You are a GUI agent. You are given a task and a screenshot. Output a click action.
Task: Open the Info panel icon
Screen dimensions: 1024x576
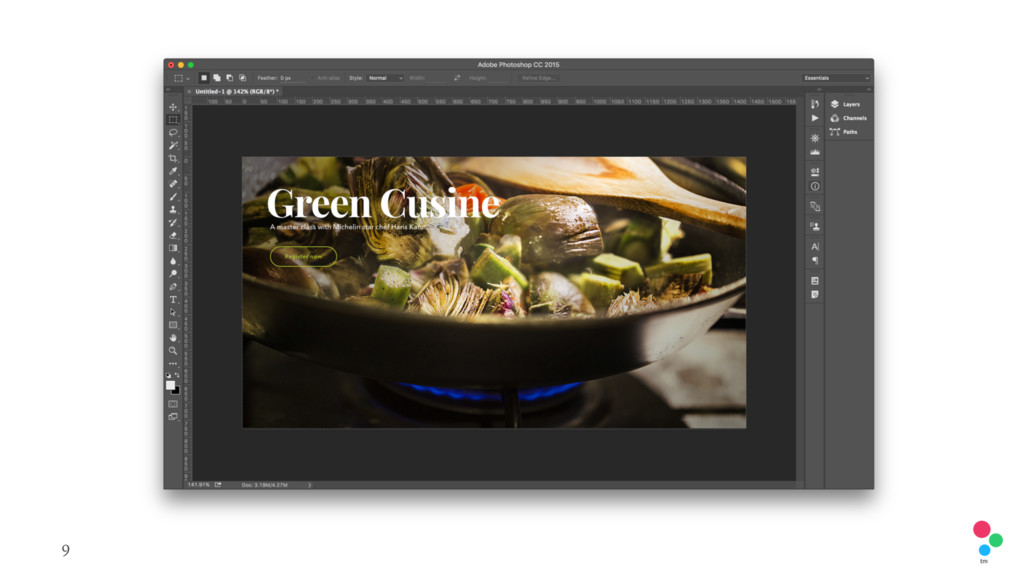click(x=815, y=186)
